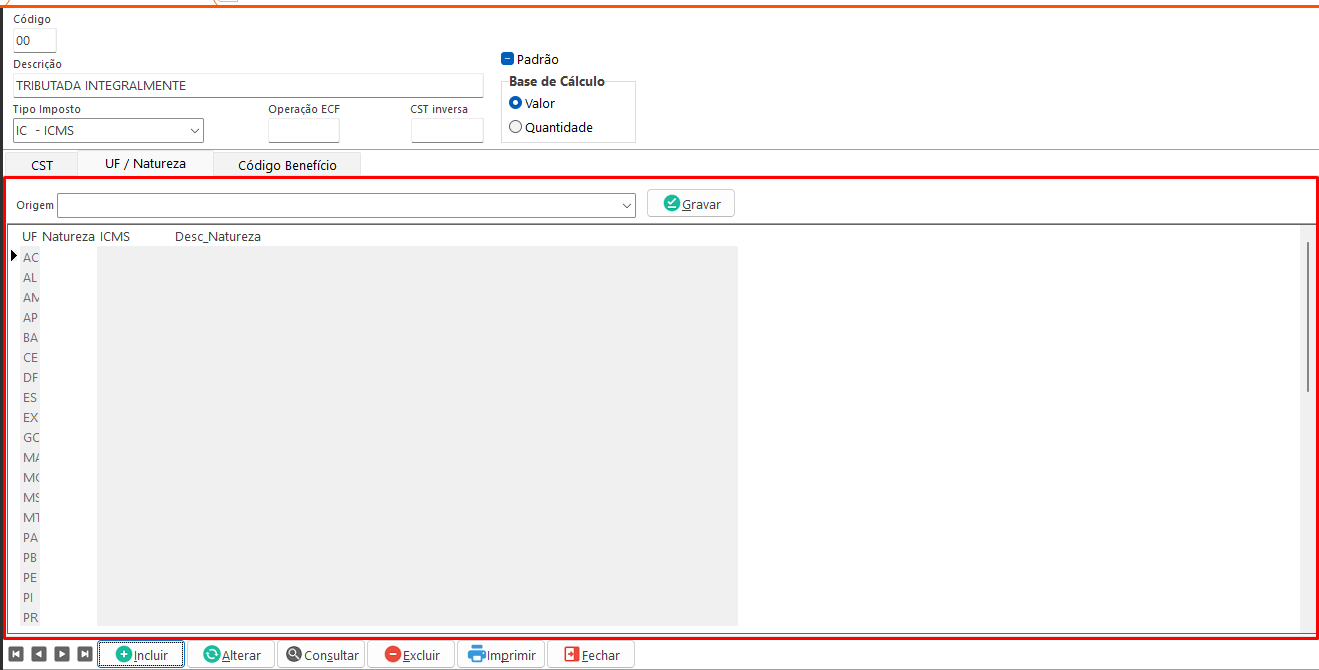Click the Descrição text field
The image size is (1319, 670).
(x=248, y=86)
